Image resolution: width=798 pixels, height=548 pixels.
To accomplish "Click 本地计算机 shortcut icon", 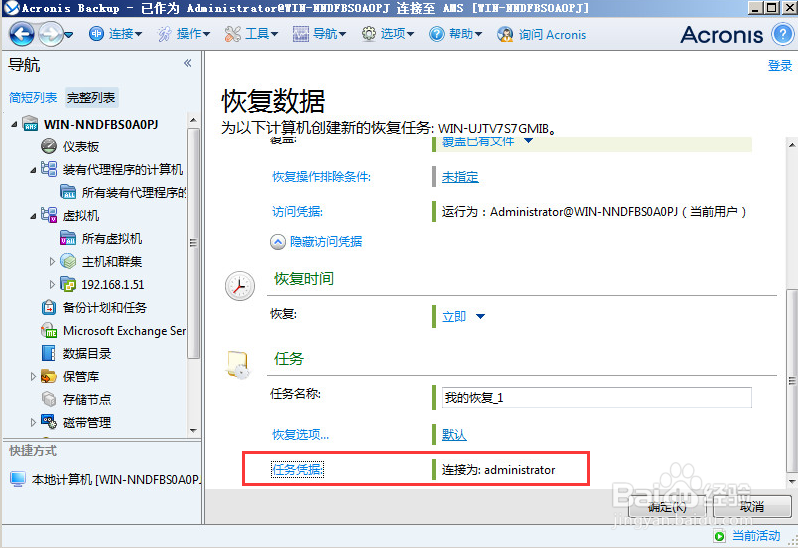I will point(18,479).
